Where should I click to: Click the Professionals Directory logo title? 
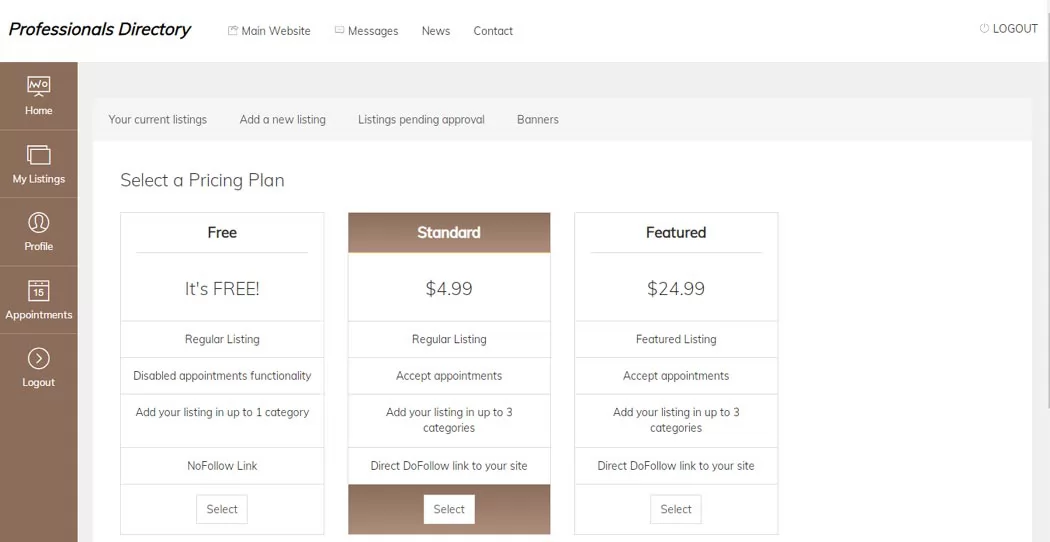[100, 29]
